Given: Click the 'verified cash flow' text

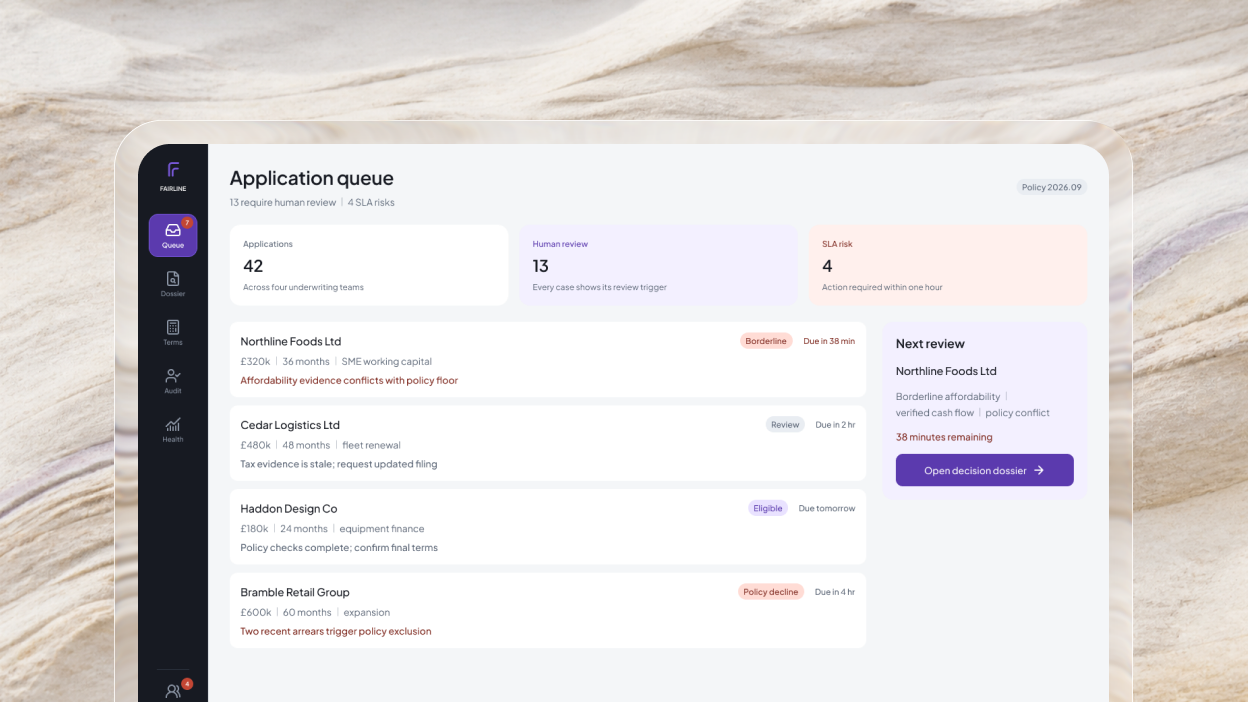Looking at the screenshot, I should coord(935,413).
